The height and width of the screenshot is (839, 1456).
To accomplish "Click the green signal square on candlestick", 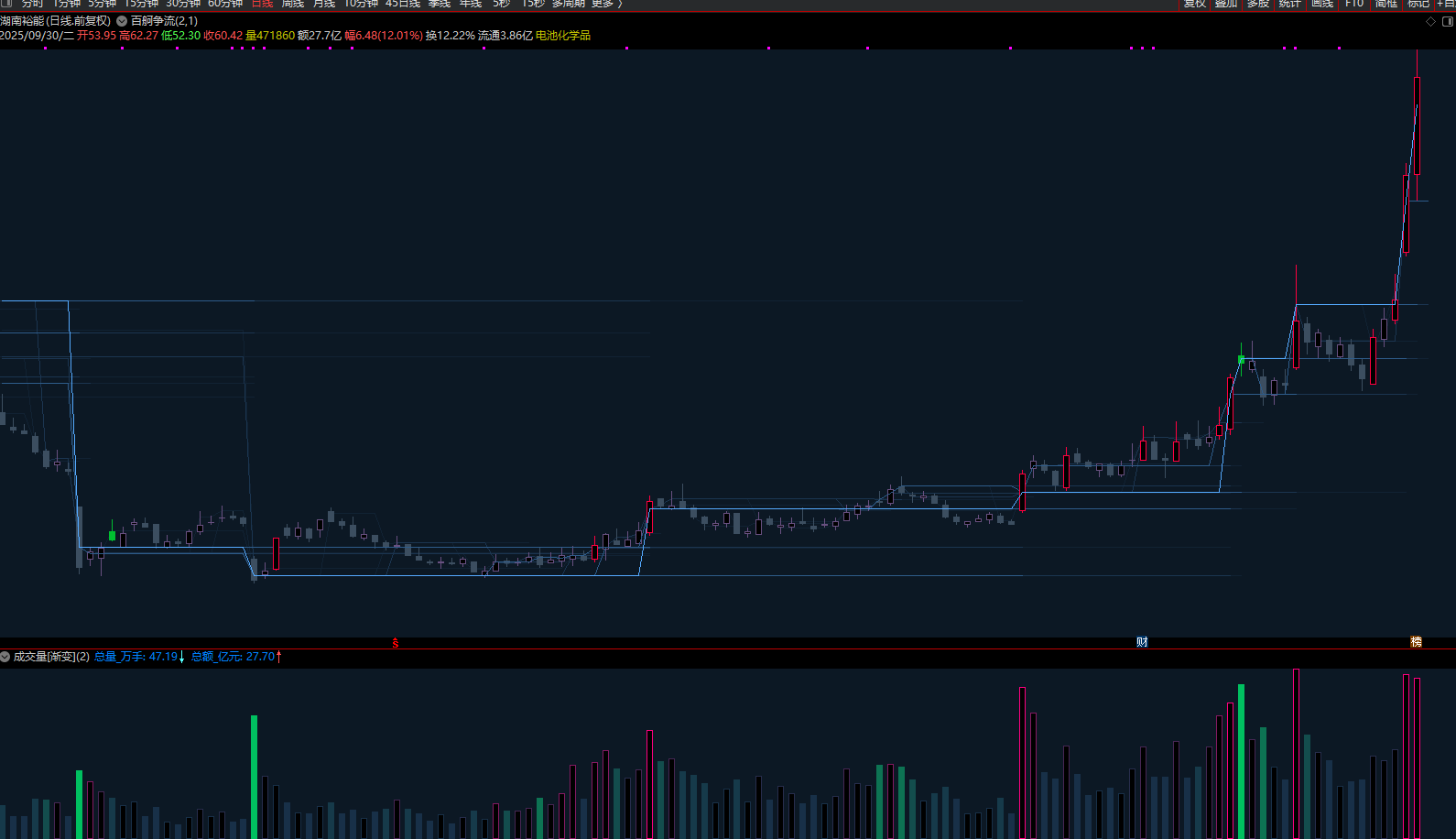I will pyautogui.click(x=1242, y=360).
